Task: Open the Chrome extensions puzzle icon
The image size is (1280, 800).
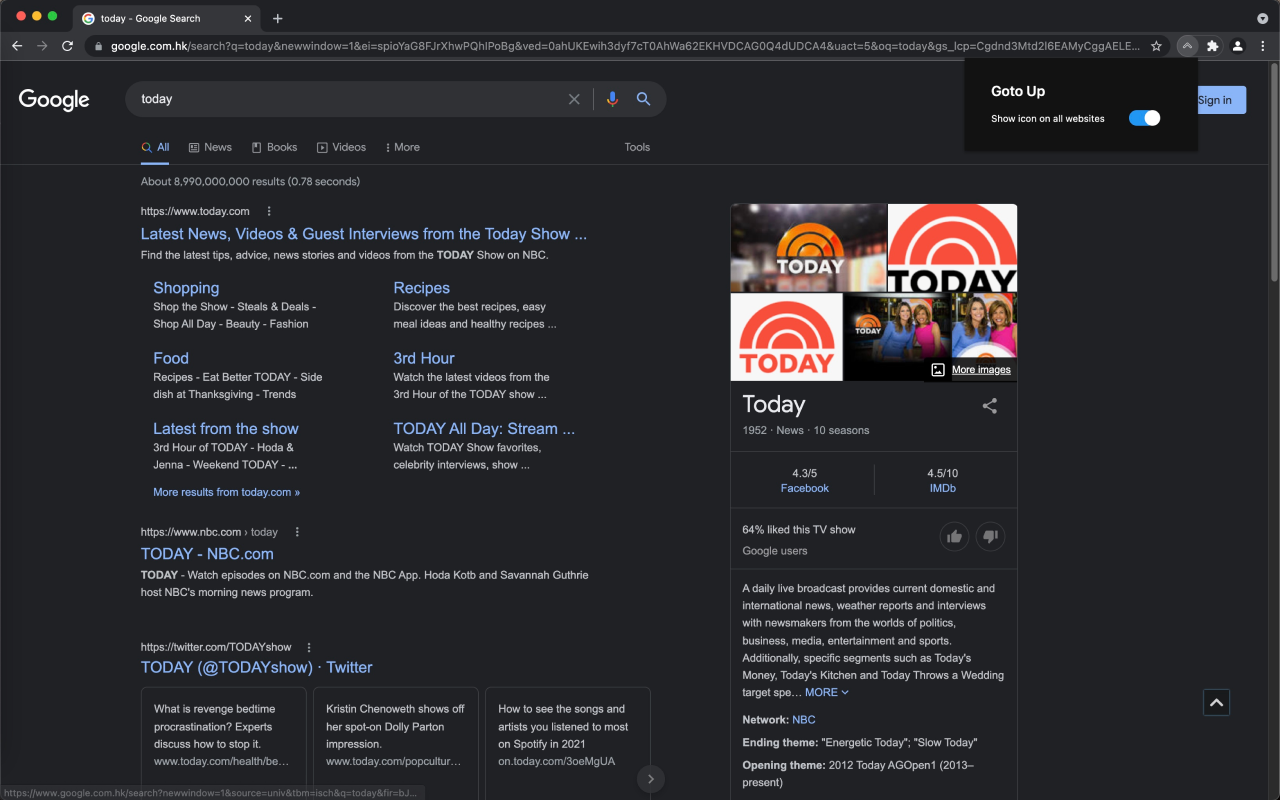Action: 1211,45
